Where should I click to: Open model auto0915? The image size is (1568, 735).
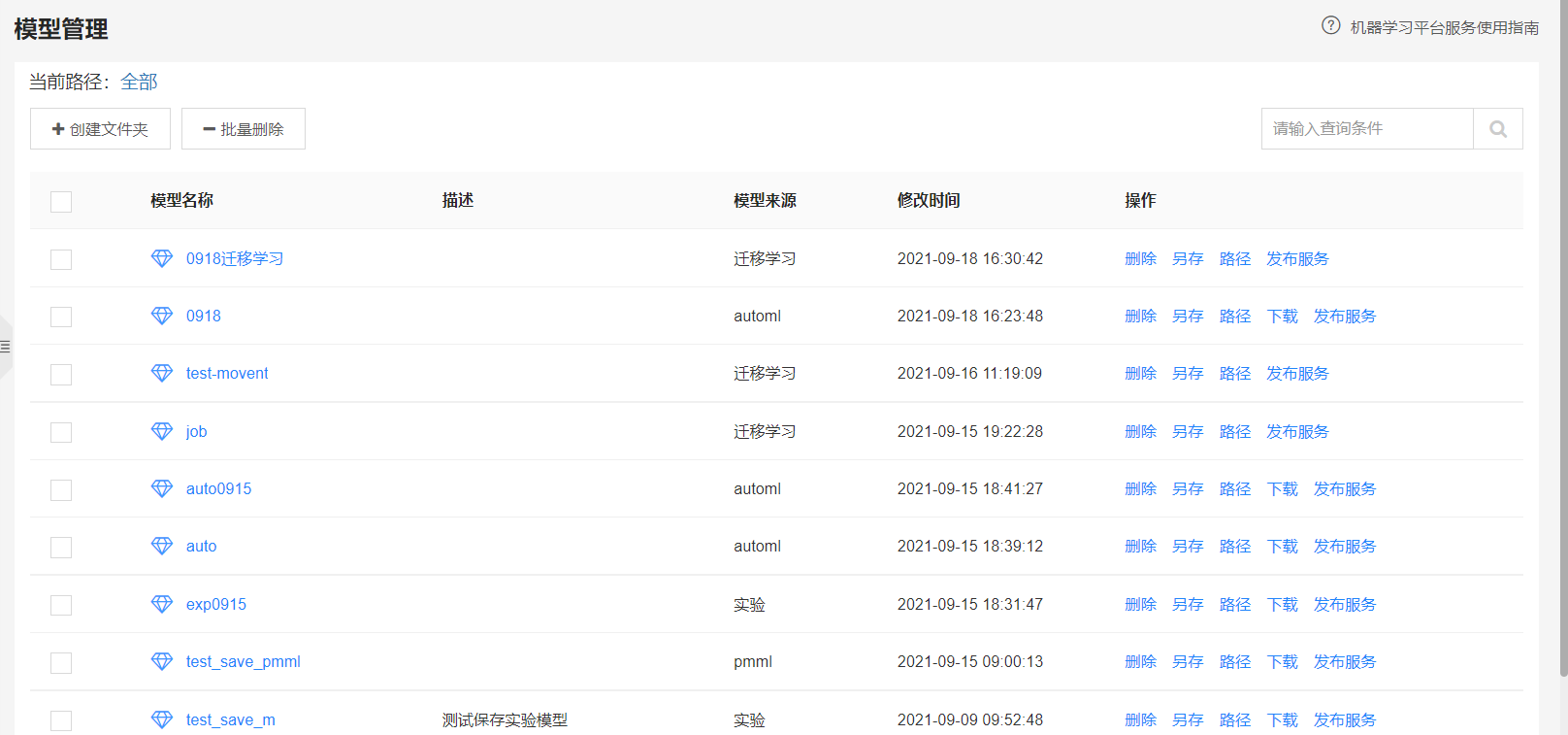[x=218, y=488]
